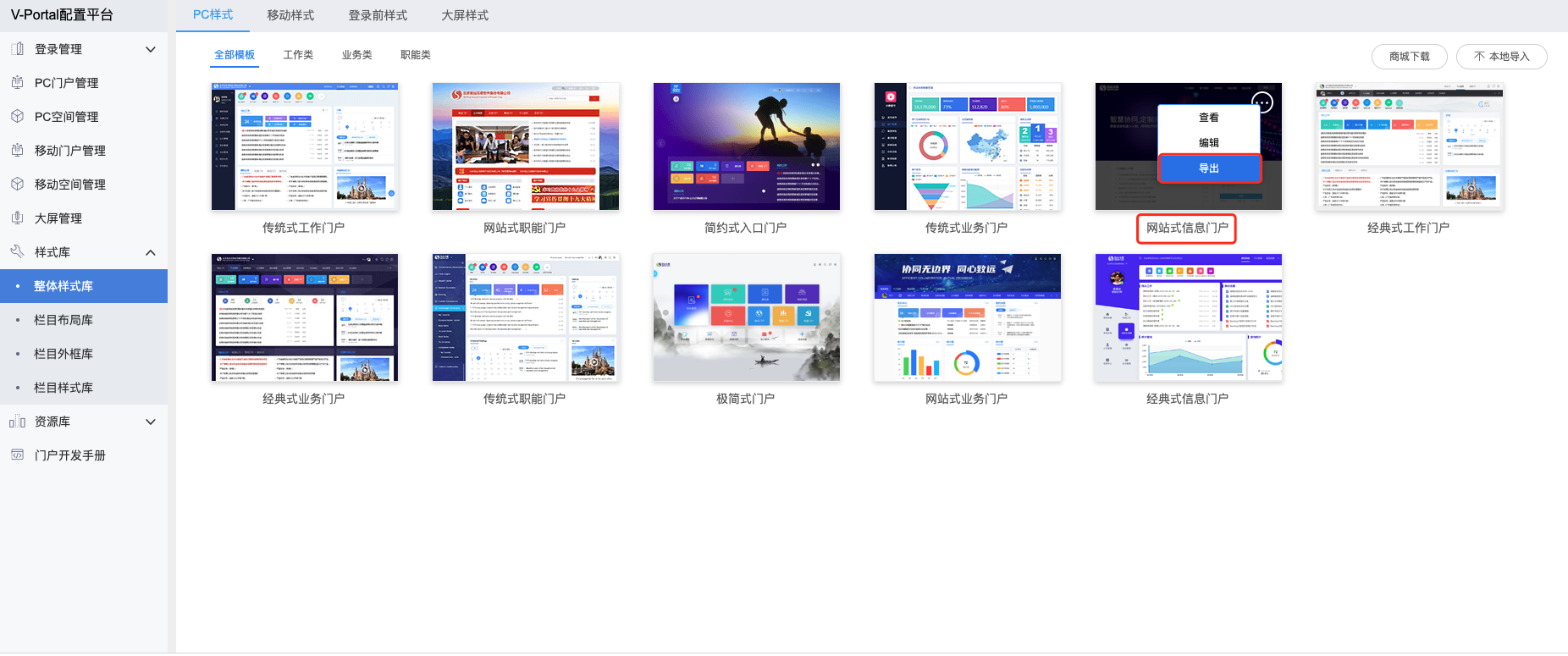Click the 登录管理 sidebar icon

pyautogui.click(x=17, y=49)
